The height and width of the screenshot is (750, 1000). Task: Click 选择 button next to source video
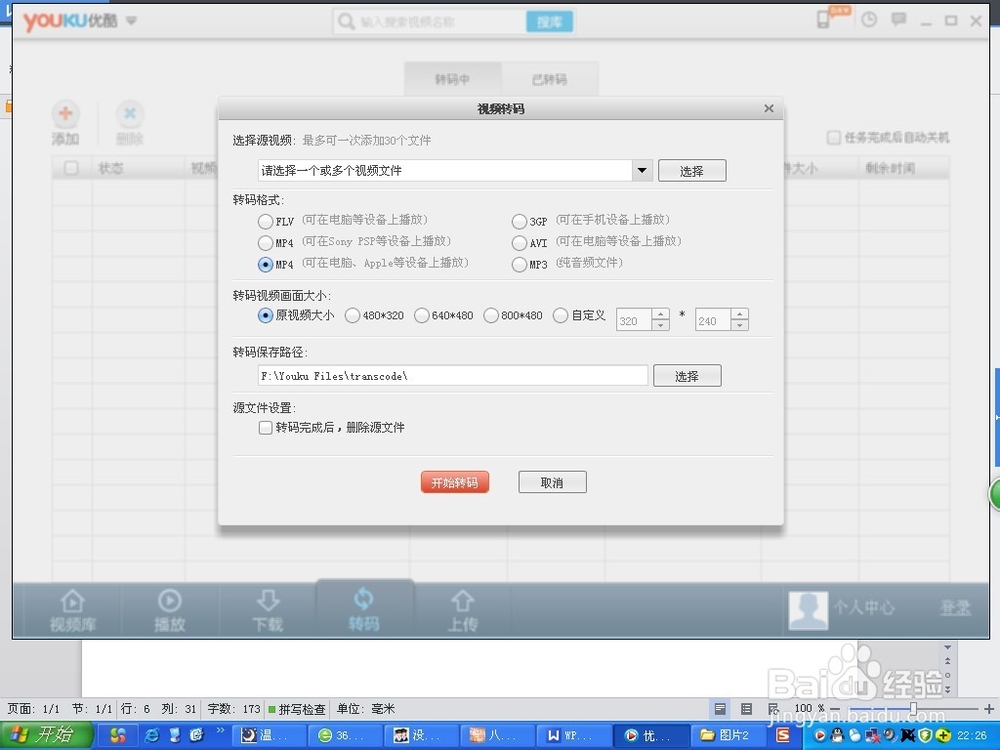click(x=692, y=171)
